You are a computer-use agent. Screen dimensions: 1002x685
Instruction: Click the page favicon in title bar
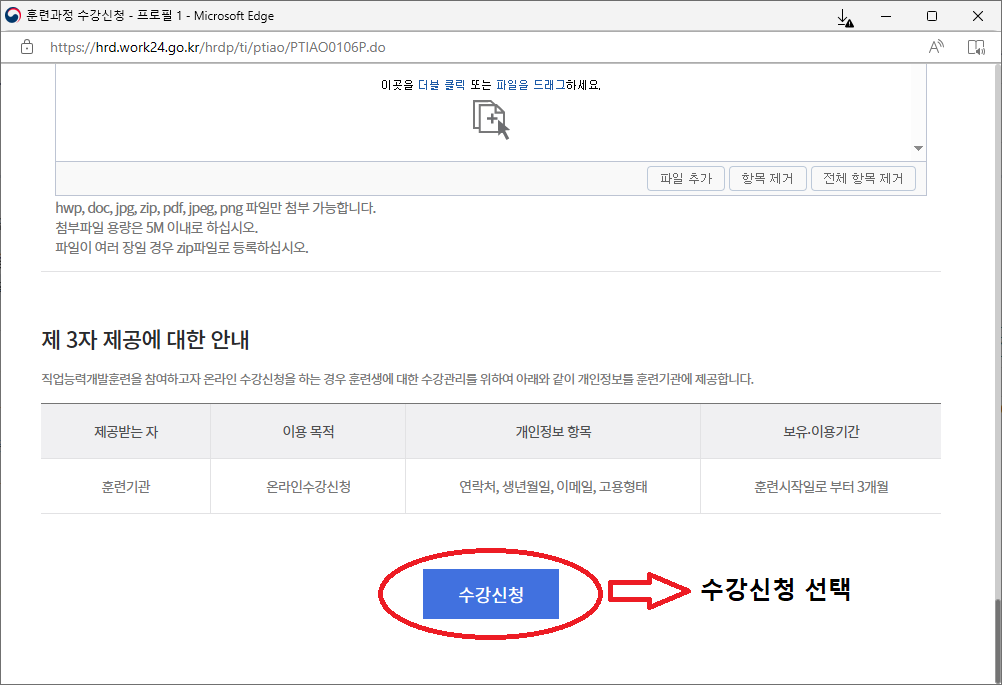click(x=13, y=16)
